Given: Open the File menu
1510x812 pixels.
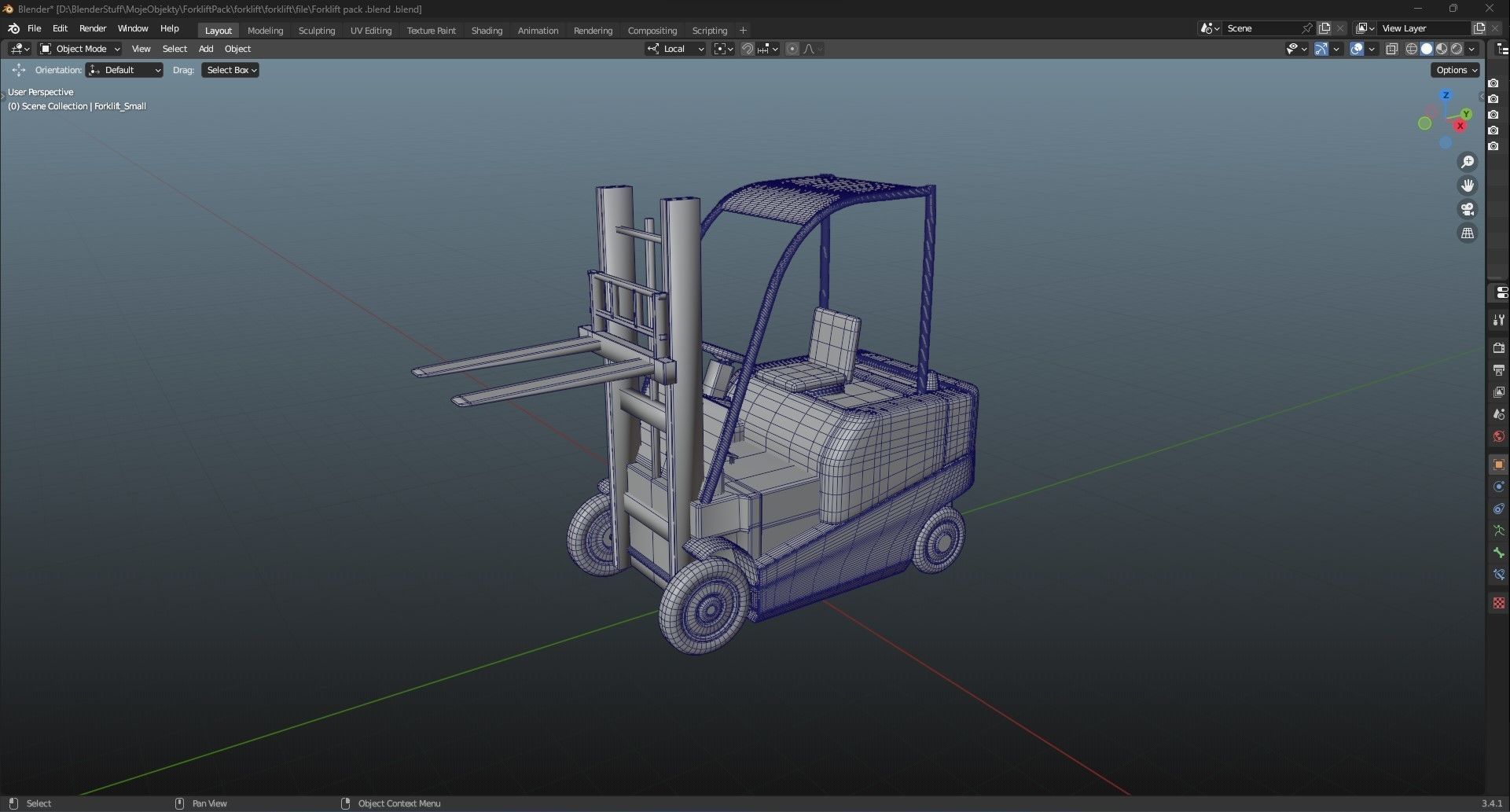Looking at the screenshot, I should (x=34, y=28).
